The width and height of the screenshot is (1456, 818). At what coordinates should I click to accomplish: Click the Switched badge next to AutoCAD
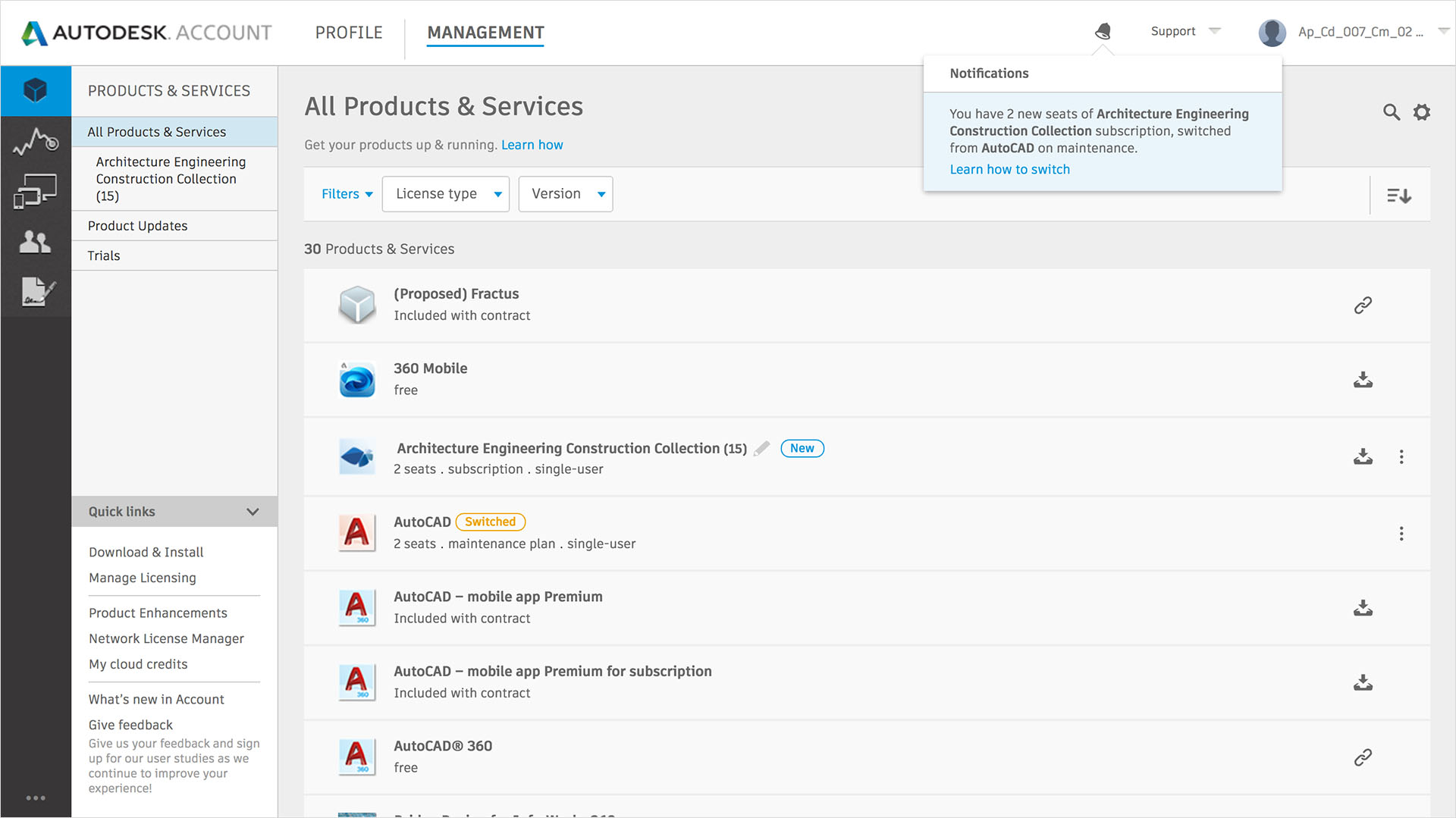tap(490, 522)
